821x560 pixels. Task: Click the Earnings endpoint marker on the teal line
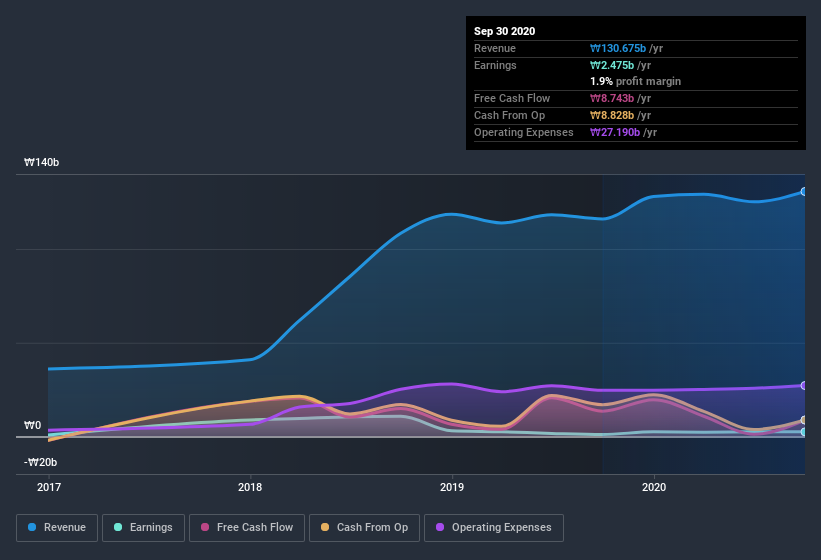pos(803,432)
